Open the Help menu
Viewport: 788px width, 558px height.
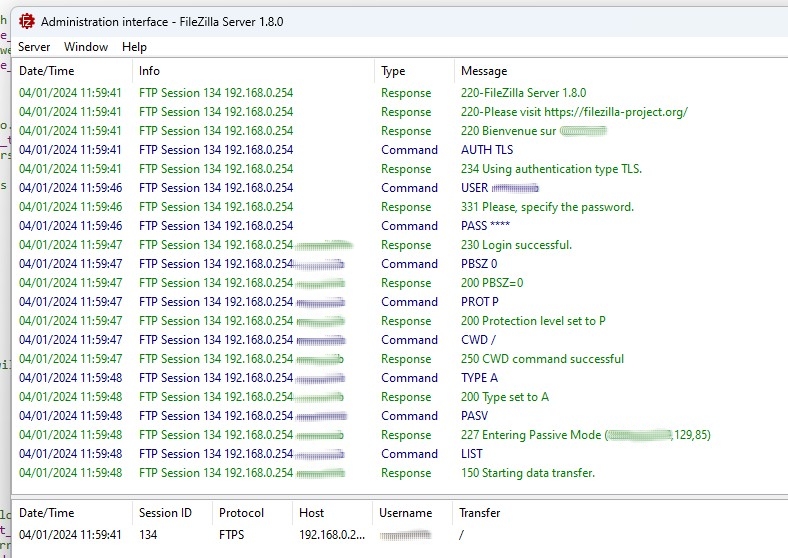pos(134,47)
